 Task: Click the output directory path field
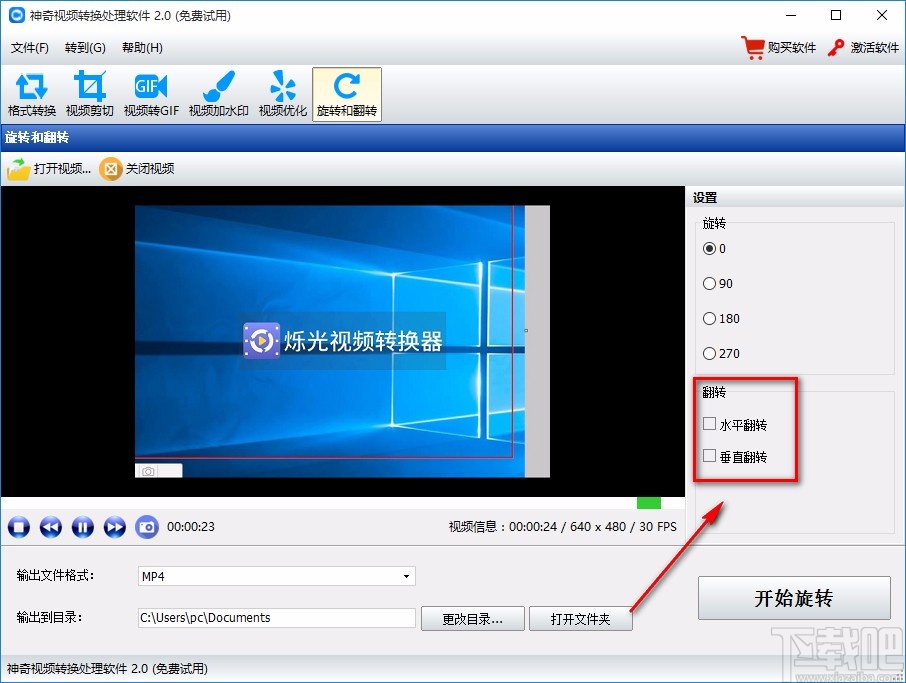pos(277,618)
